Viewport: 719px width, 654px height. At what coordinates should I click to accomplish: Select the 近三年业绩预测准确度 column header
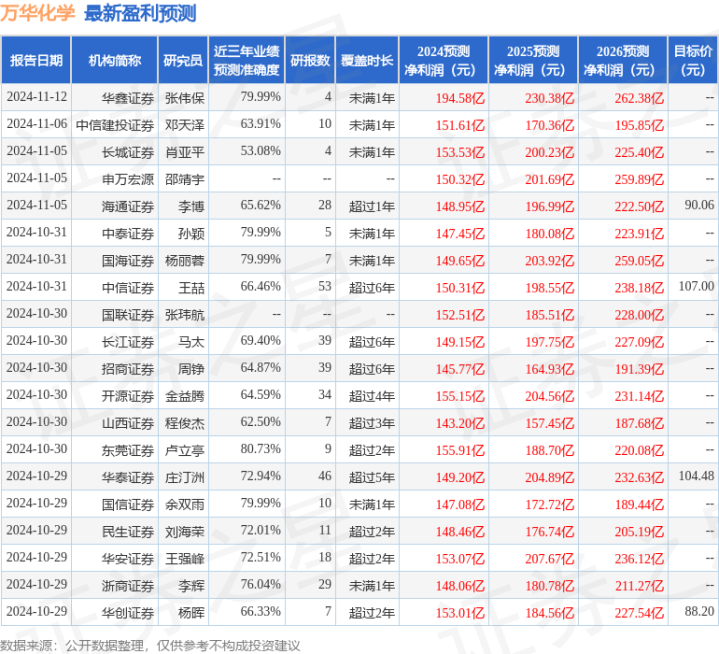tap(247, 60)
